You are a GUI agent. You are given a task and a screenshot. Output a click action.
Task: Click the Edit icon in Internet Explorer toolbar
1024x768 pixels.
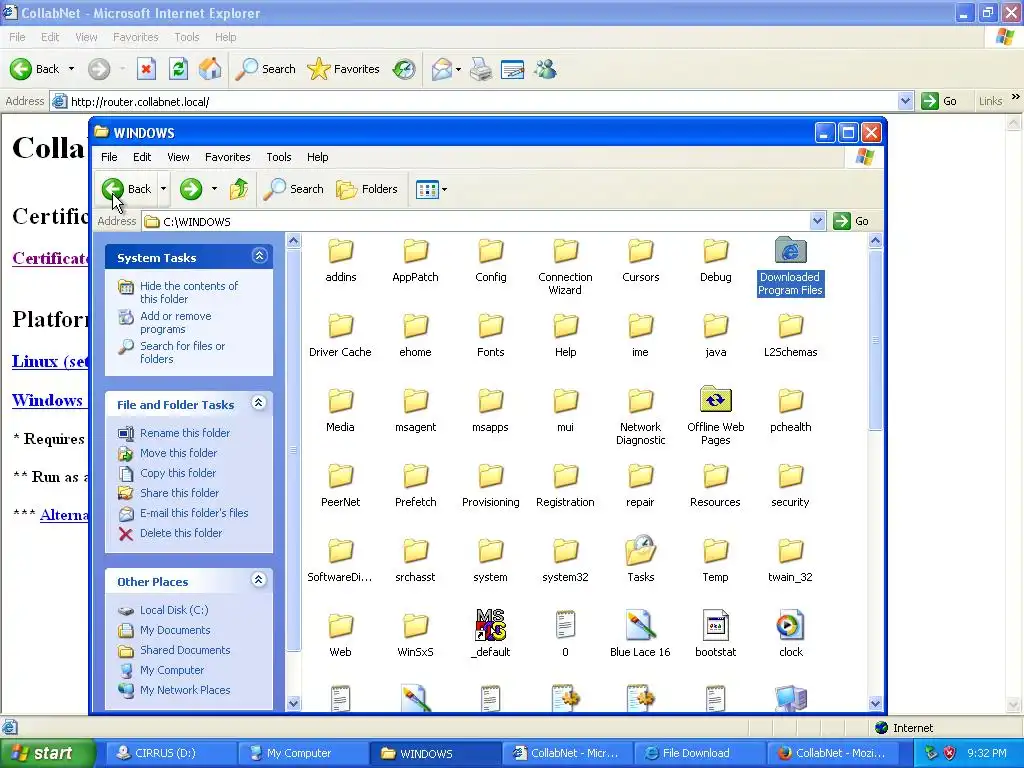[513, 69]
